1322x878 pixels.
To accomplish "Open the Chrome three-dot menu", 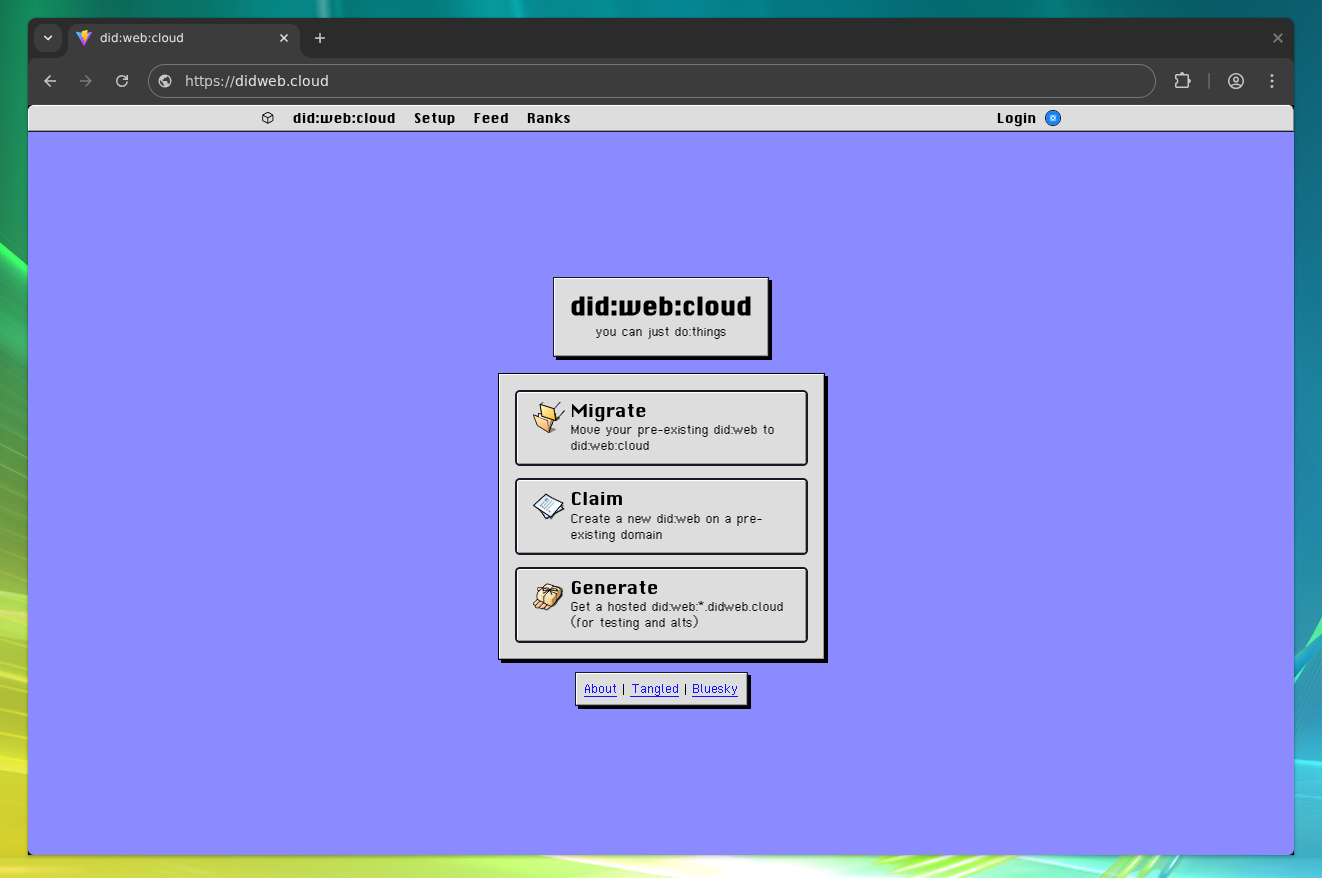I will 1272,81.
